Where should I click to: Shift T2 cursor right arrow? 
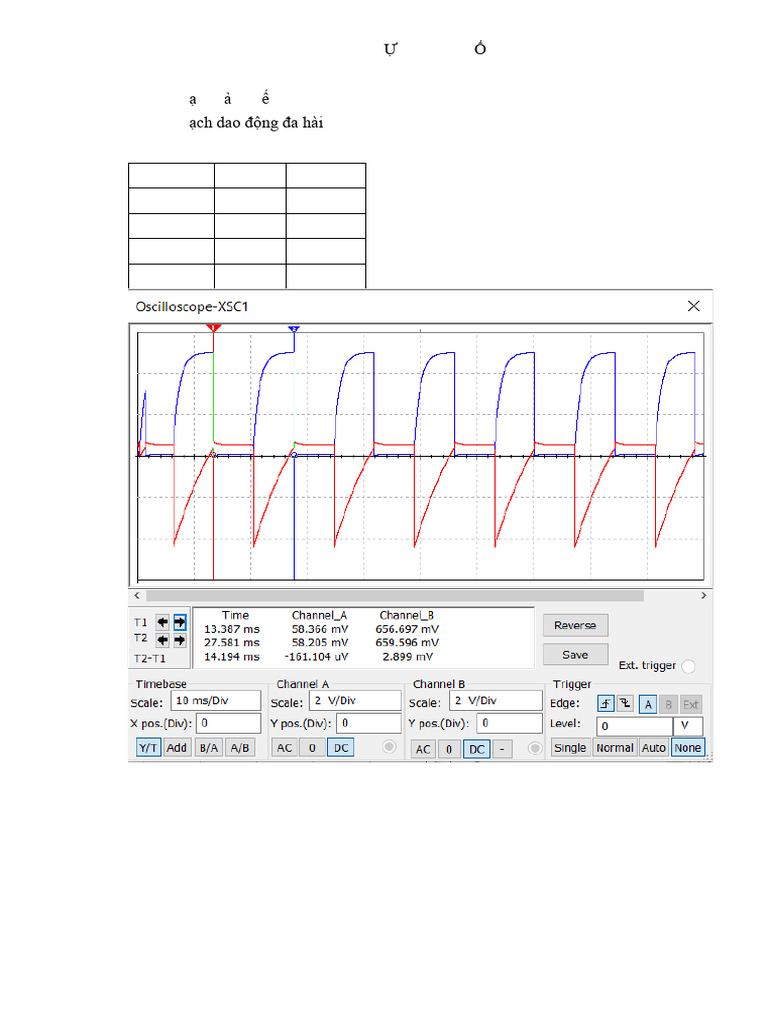tap(180, 639)
